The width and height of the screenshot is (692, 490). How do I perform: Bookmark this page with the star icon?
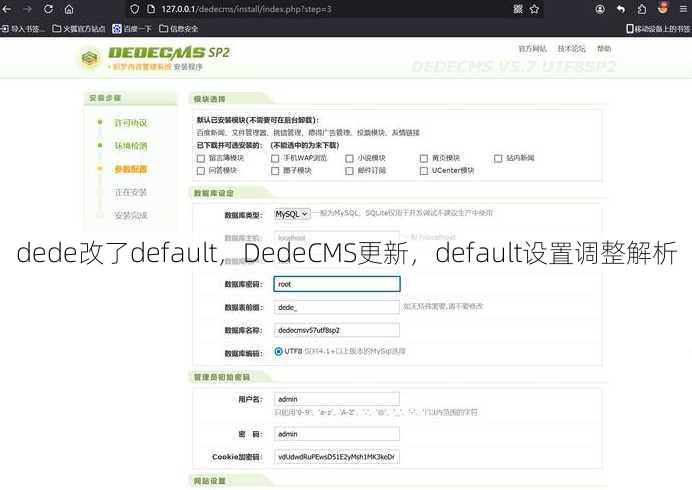tap(534, 9)
